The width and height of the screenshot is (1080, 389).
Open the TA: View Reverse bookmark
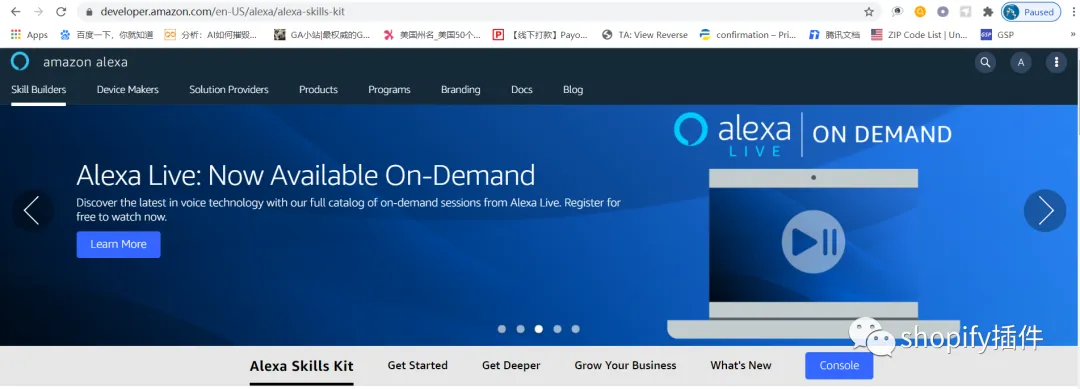click(645, 34)
